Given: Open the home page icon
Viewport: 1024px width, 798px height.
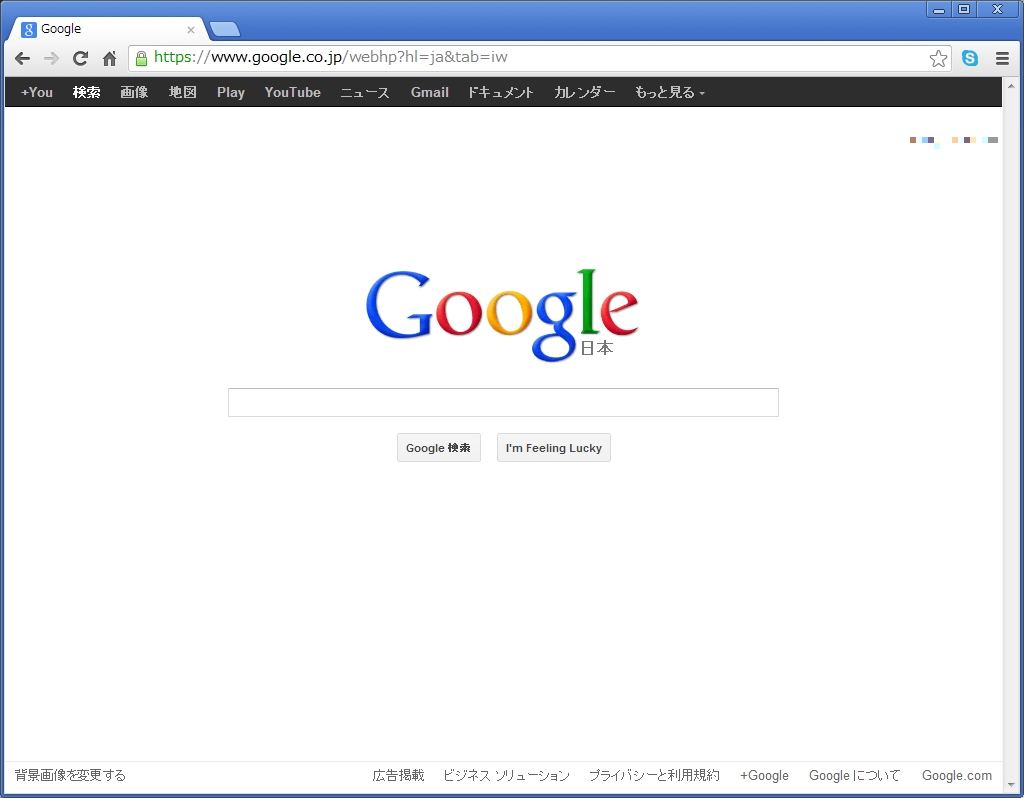Looking at the screenshot, I should click(x=109, y=59).
